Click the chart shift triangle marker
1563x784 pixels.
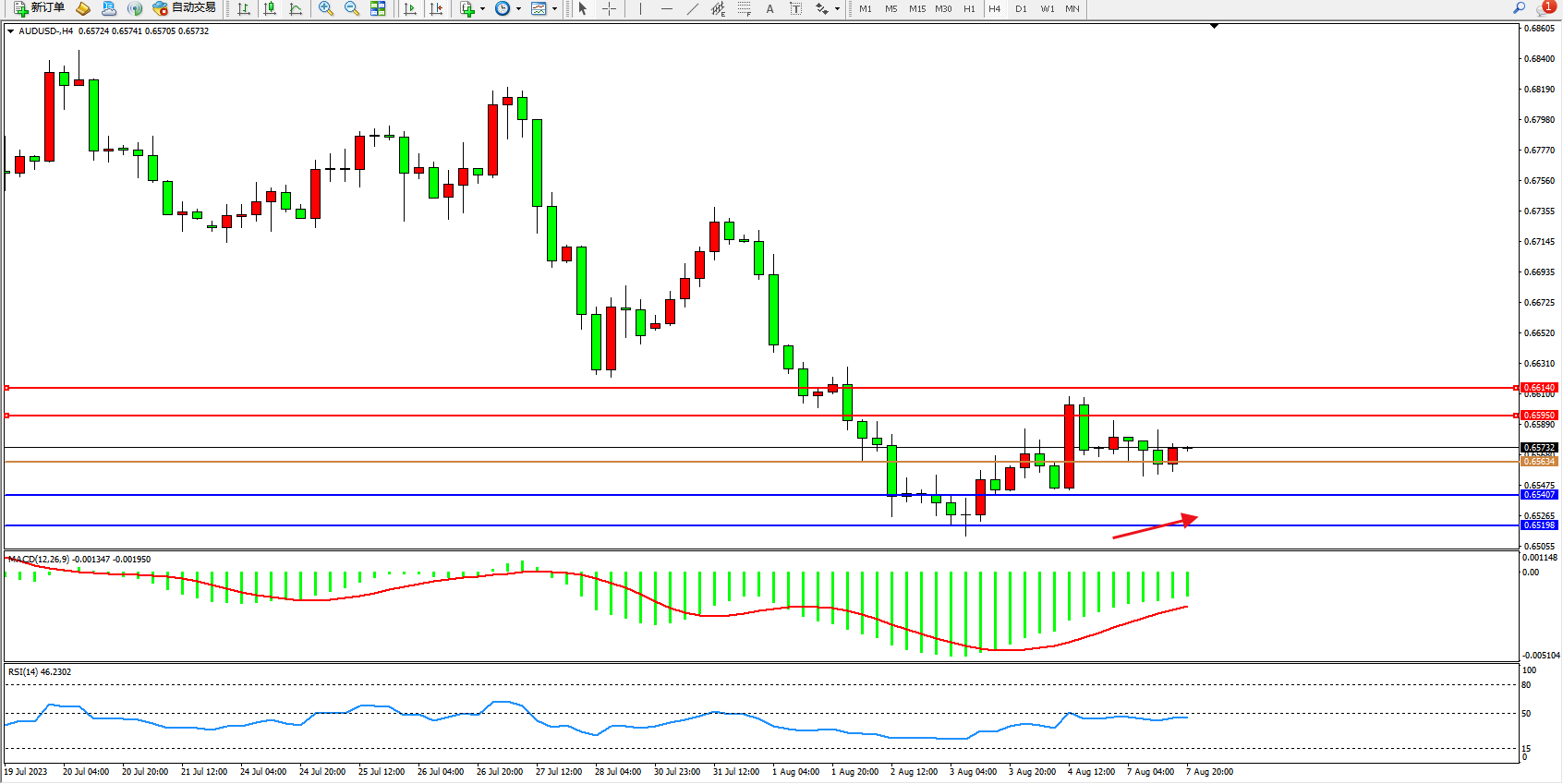(x=1214, y=27)
